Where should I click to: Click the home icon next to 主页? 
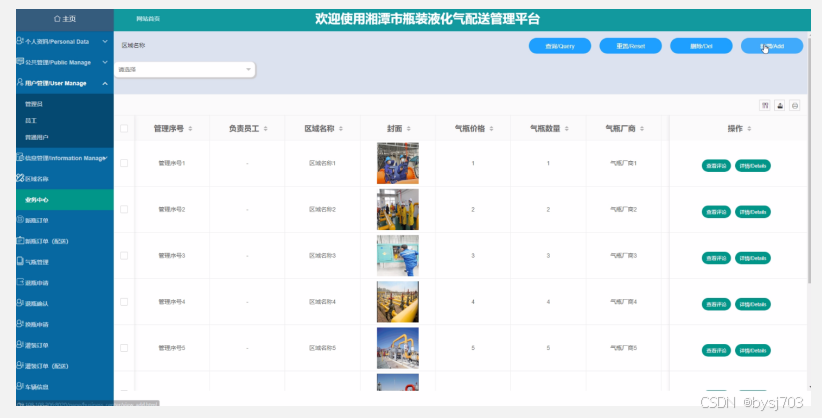pos(57,19)
